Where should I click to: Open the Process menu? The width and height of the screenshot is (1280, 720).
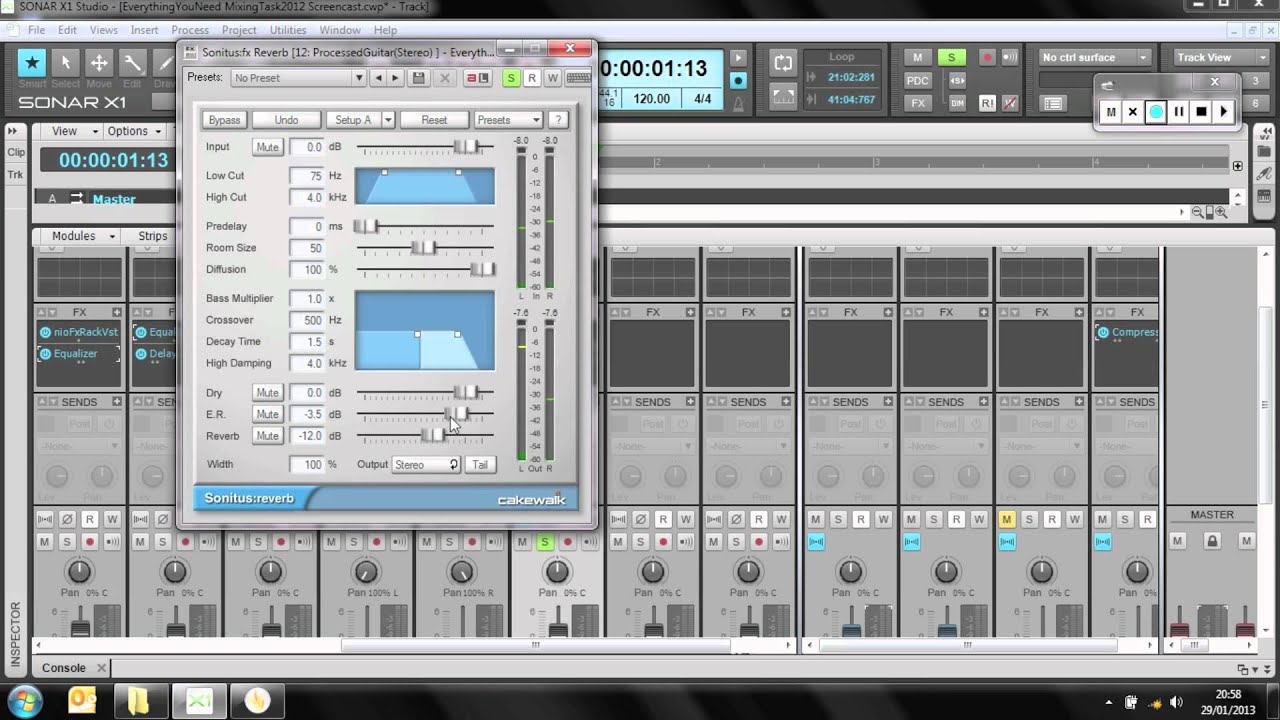[x=190, y=30]
